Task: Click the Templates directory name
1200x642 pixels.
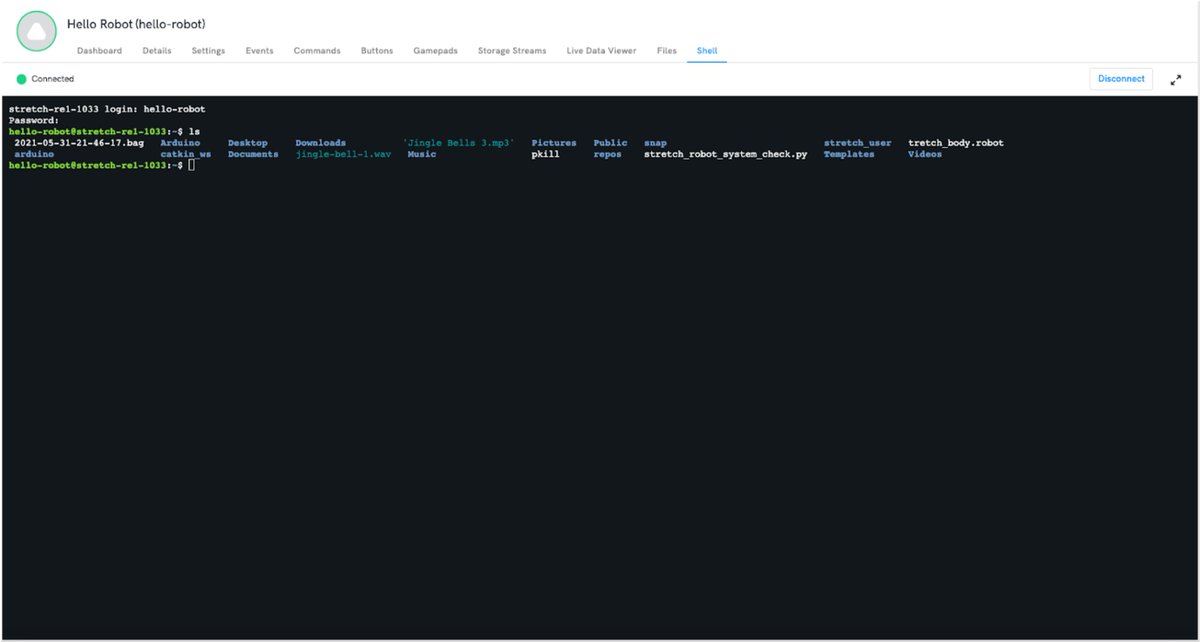Action: 849,154
